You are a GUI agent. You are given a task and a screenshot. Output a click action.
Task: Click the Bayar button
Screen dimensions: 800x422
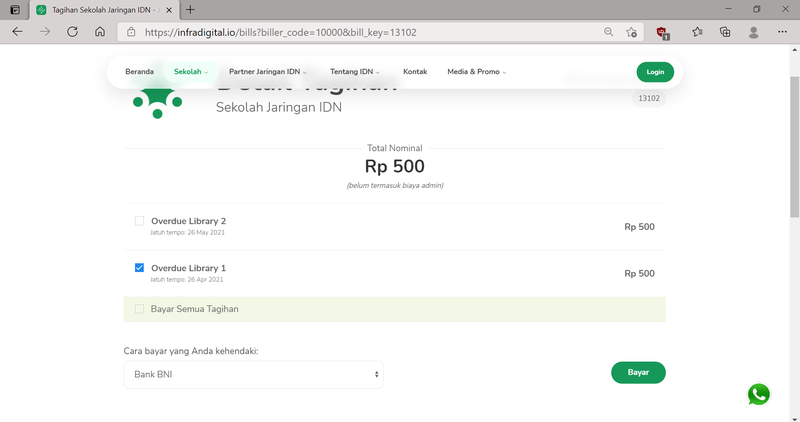(638, 373)
